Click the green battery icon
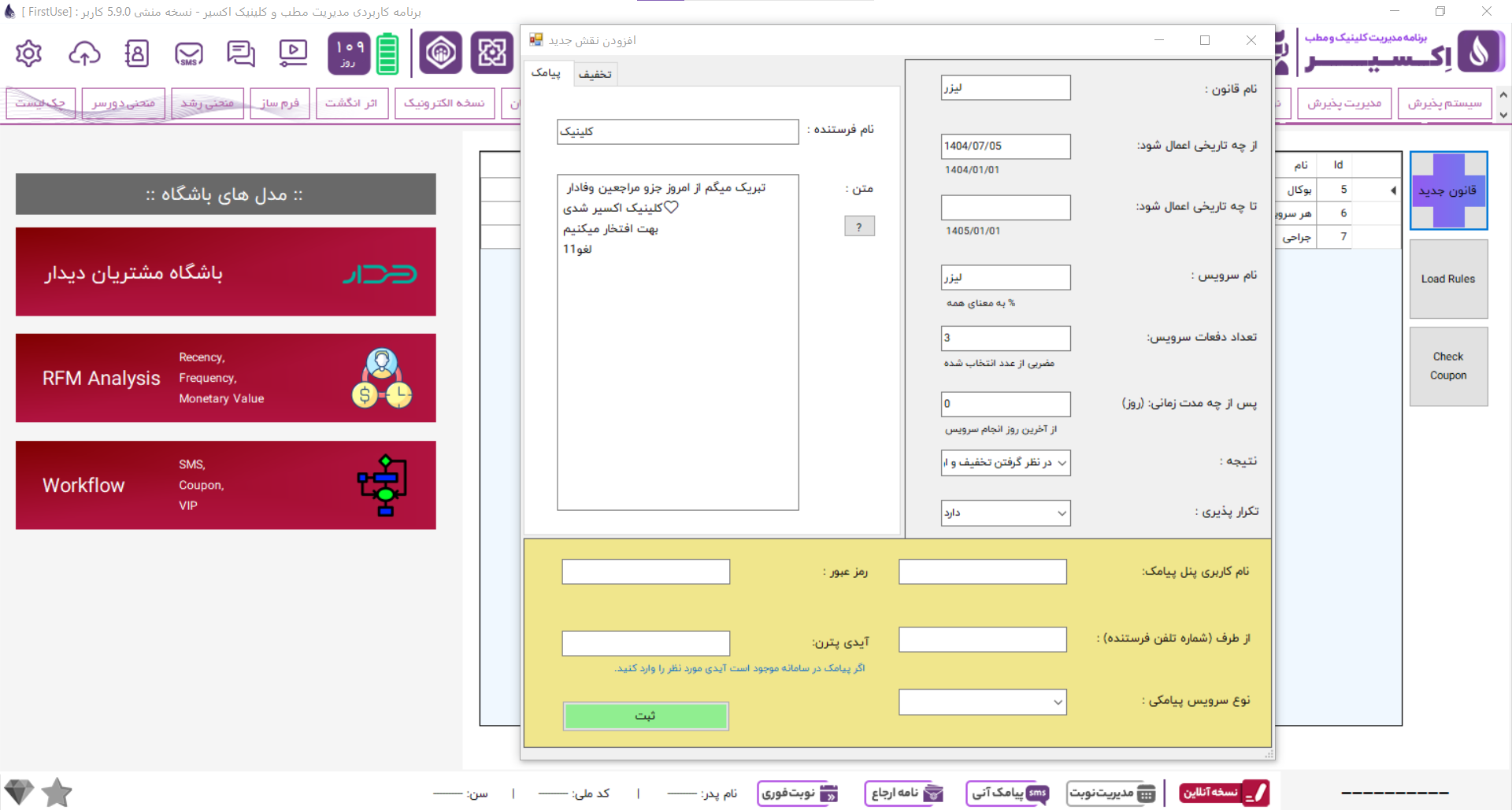This screenshot has width=1512, height=810. (x=387, y=54)
